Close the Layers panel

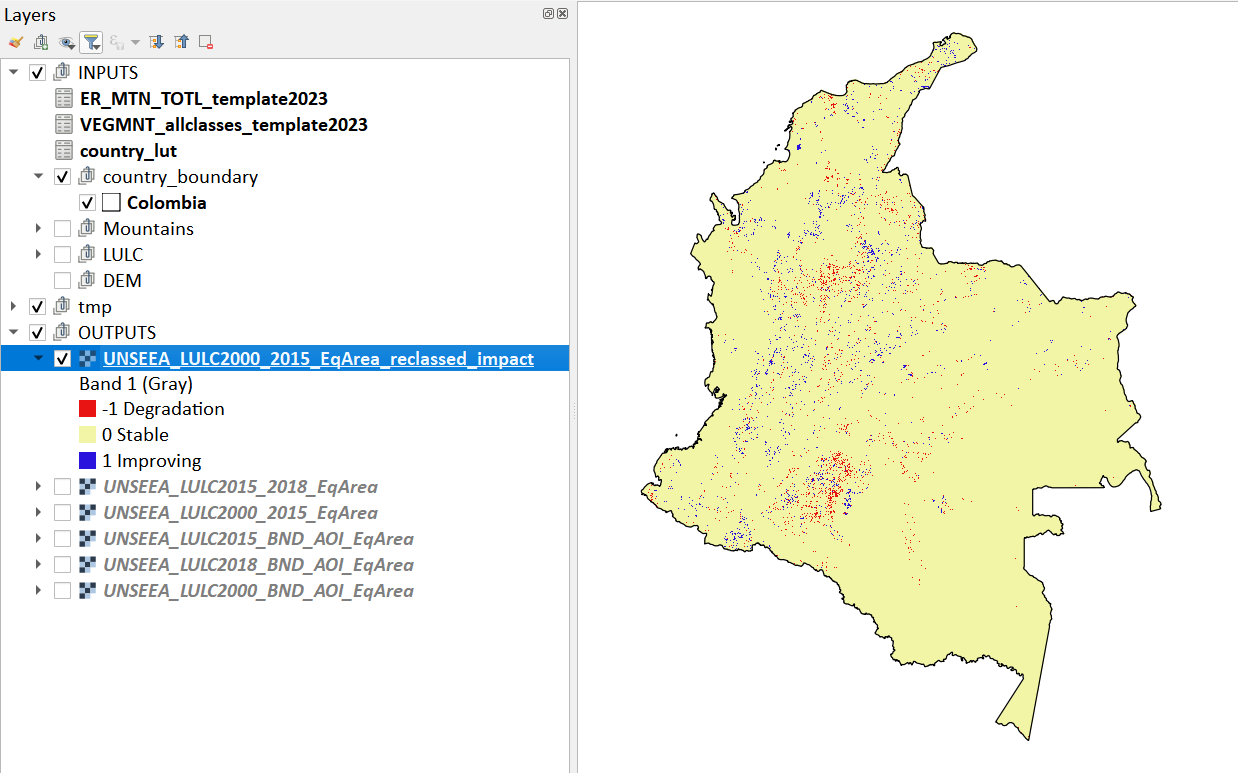pyautogui.click(x=562, y=14)
